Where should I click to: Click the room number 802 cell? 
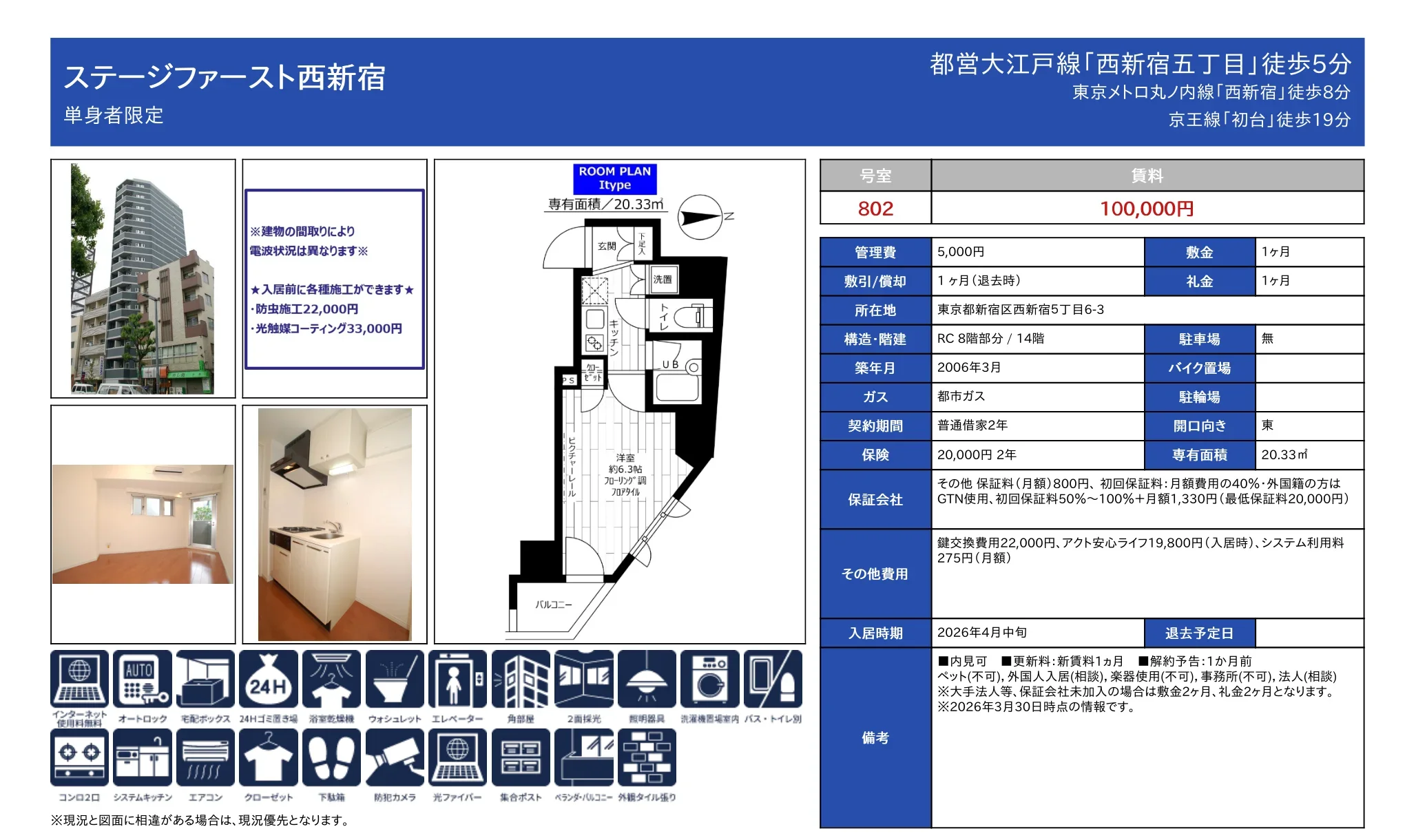875,209
